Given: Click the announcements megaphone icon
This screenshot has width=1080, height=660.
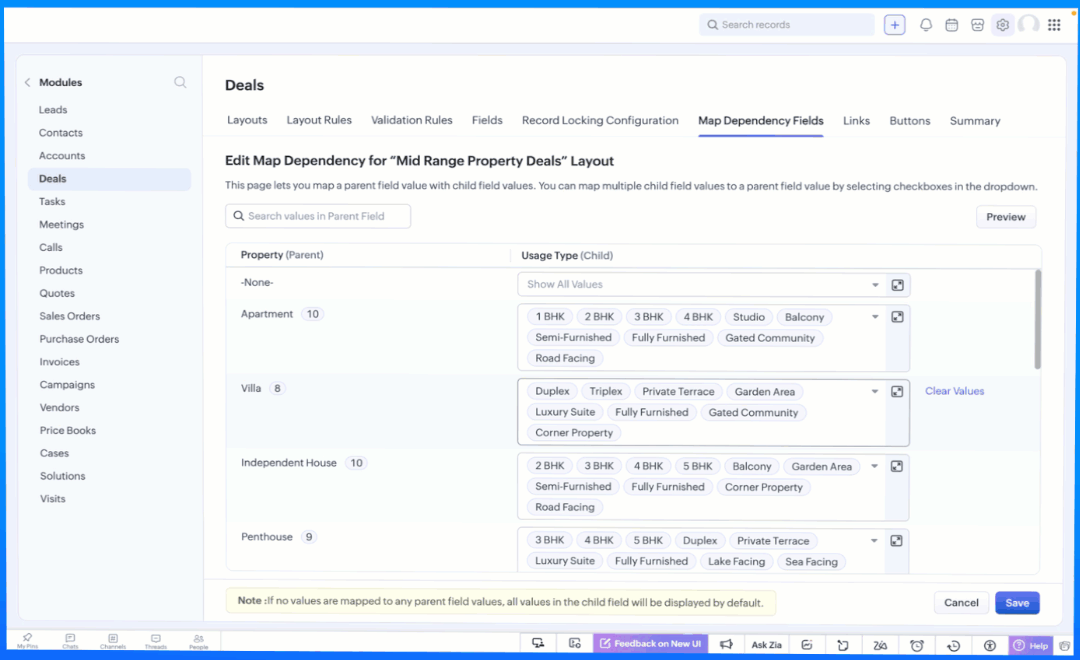Looking at the screenshot, I should [727, 645].
